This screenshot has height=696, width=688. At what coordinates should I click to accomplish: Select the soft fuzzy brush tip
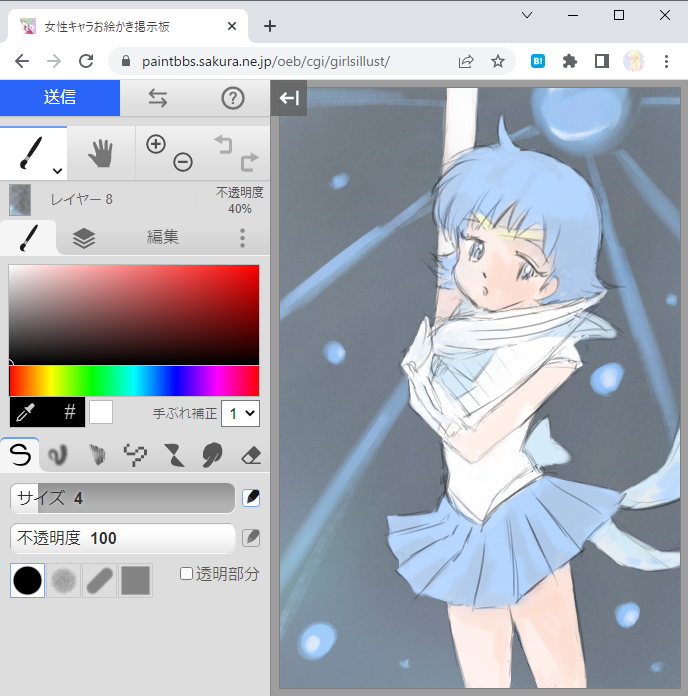pyautogui.click(x=63, y=581)
